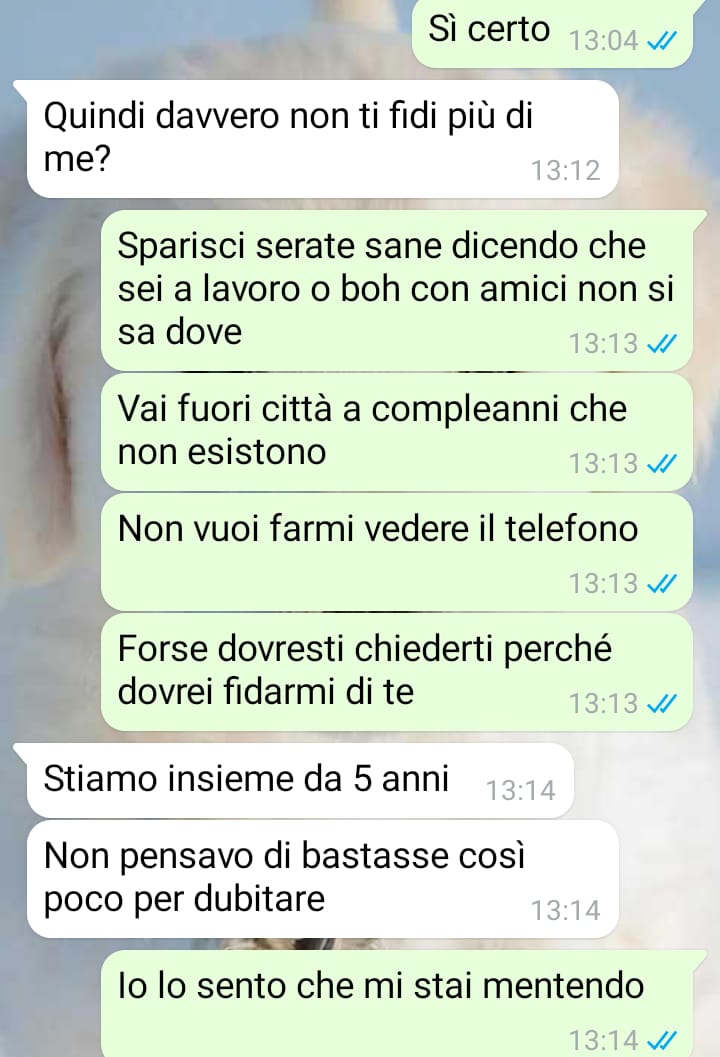Click the 13:04 timestamp on 'Sì certo'
This screenshot has height=1057, width=720.
point(603,41)
